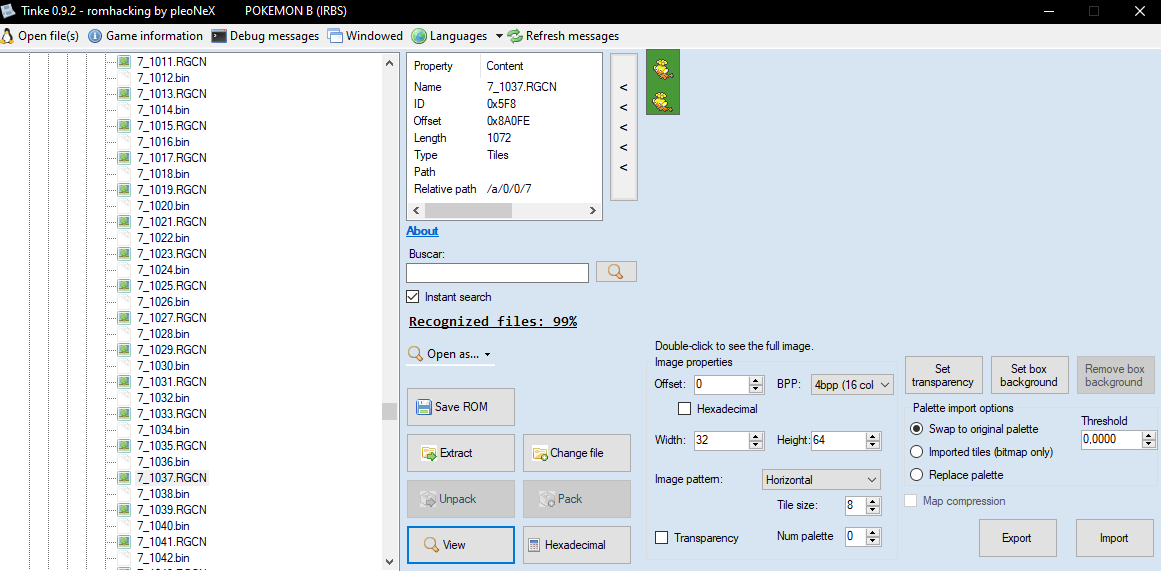Open the About link
Screen dimensions: 1161x571
pyautogui.click(x=422, y=231)
